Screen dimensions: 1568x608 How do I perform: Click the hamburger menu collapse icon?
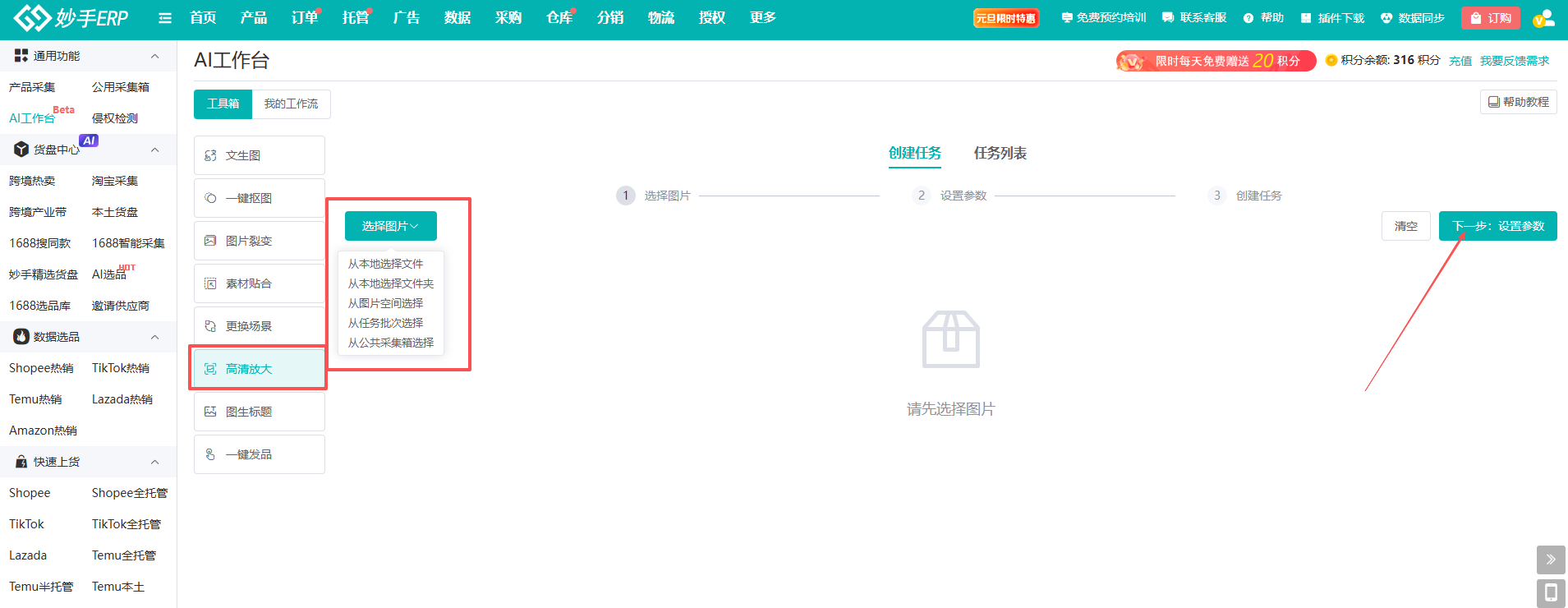(165, 18)
